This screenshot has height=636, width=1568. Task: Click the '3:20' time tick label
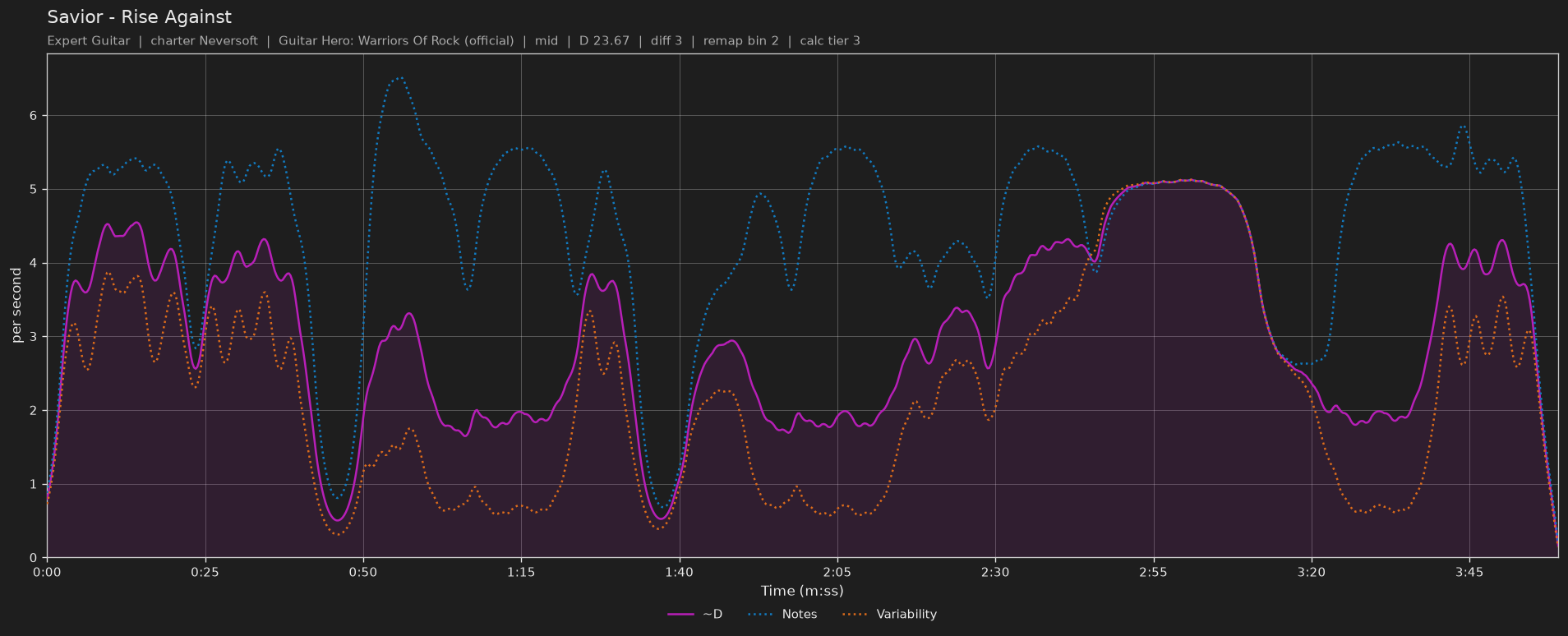pyautogui.click(x=1312, y=573)
